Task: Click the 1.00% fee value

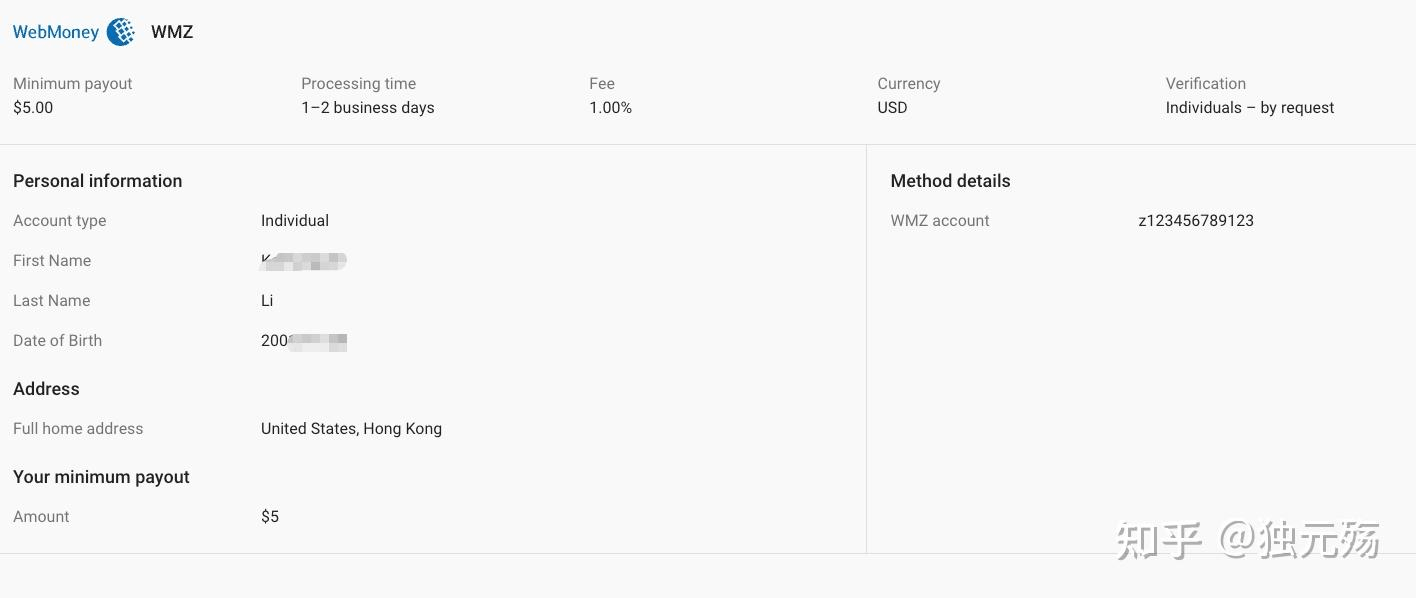Action: tap(610, 108)
